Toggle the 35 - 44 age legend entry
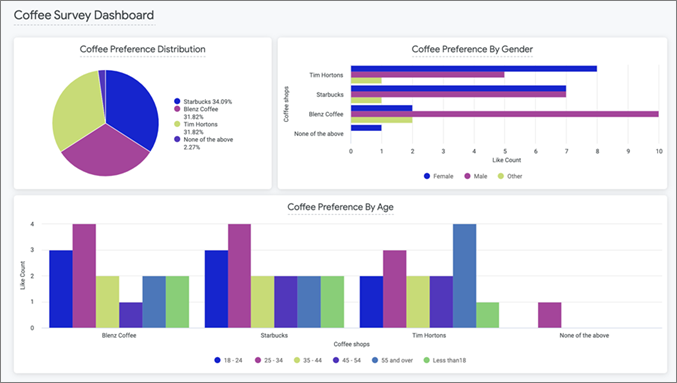This screenshot has height=383, width=677. point(308,360)
